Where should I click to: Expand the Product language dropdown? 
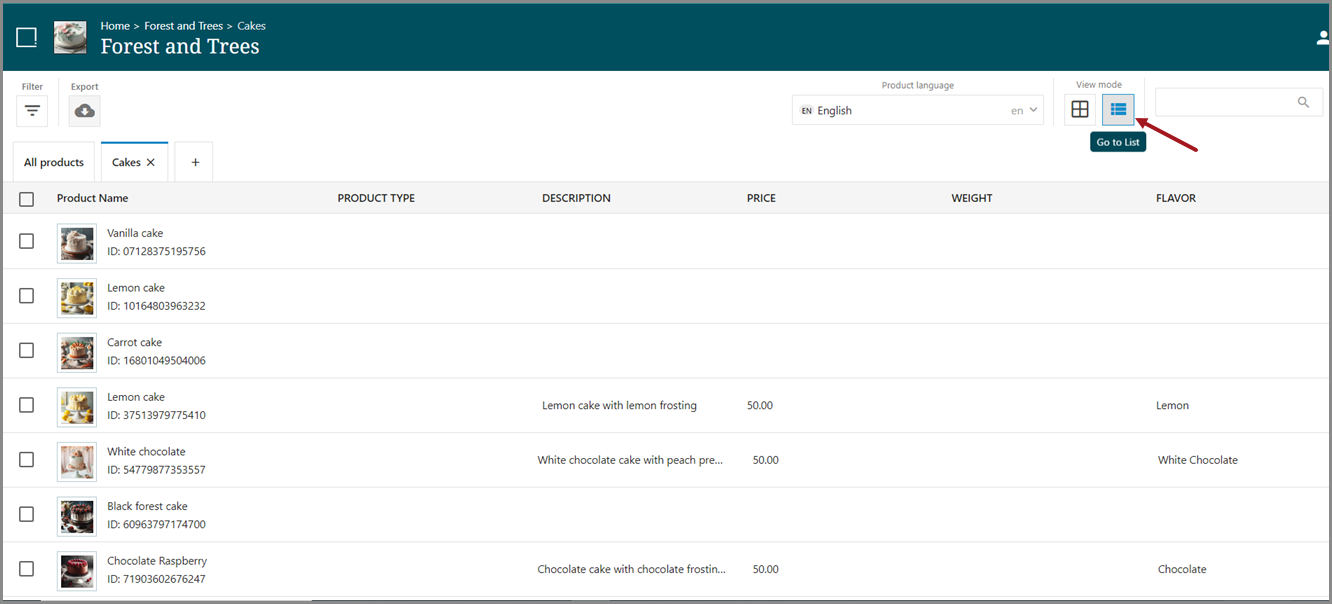coord(917,110)
